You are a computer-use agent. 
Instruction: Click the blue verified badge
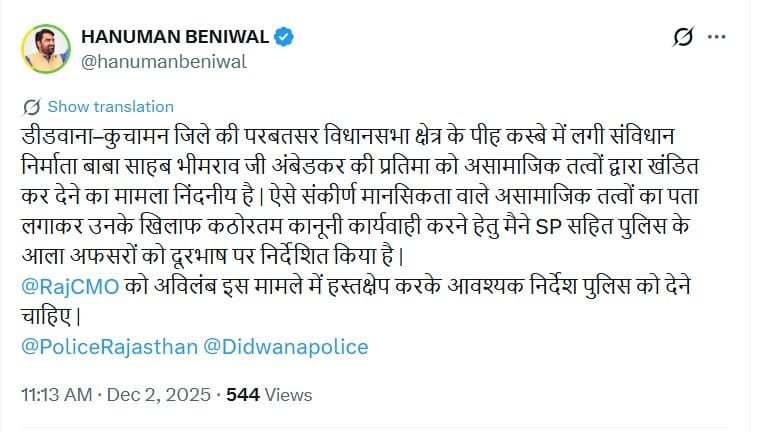coord(284,38)
